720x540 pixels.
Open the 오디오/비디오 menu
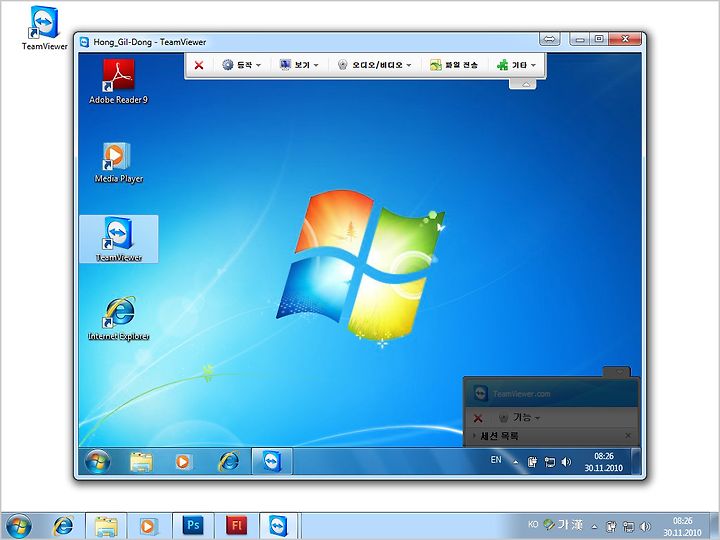pos(374,65)
